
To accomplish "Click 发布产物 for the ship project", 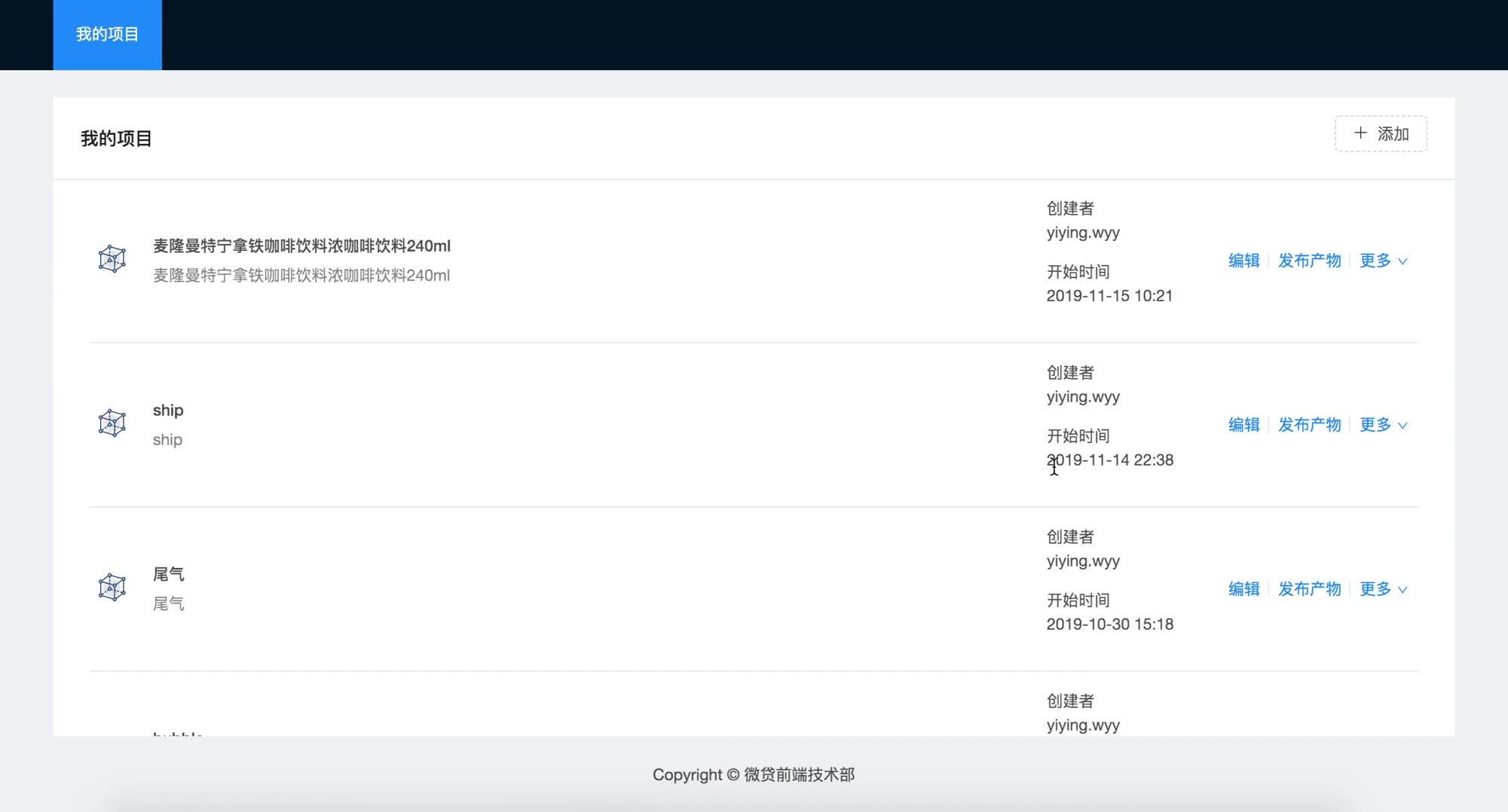I will click(x=1310, y=425).
